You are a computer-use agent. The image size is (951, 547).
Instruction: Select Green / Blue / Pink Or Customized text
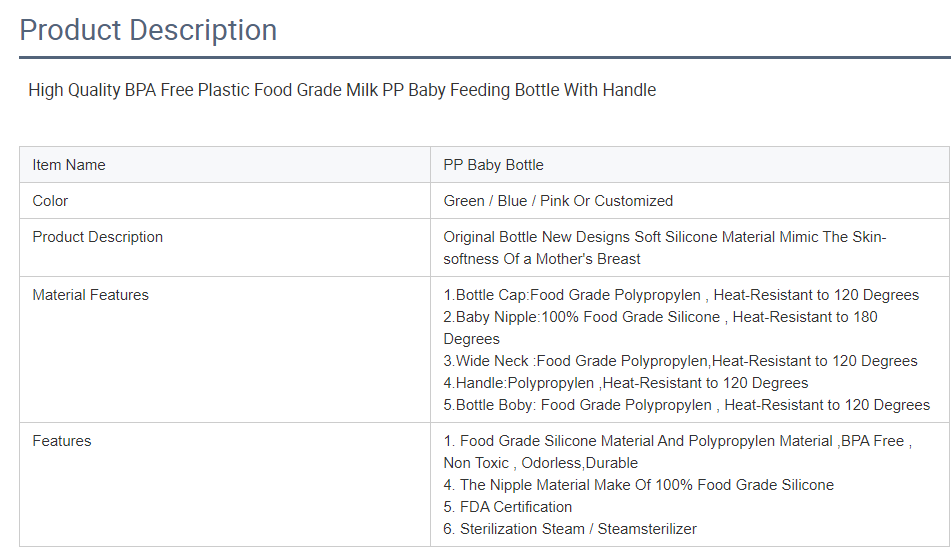558,201
